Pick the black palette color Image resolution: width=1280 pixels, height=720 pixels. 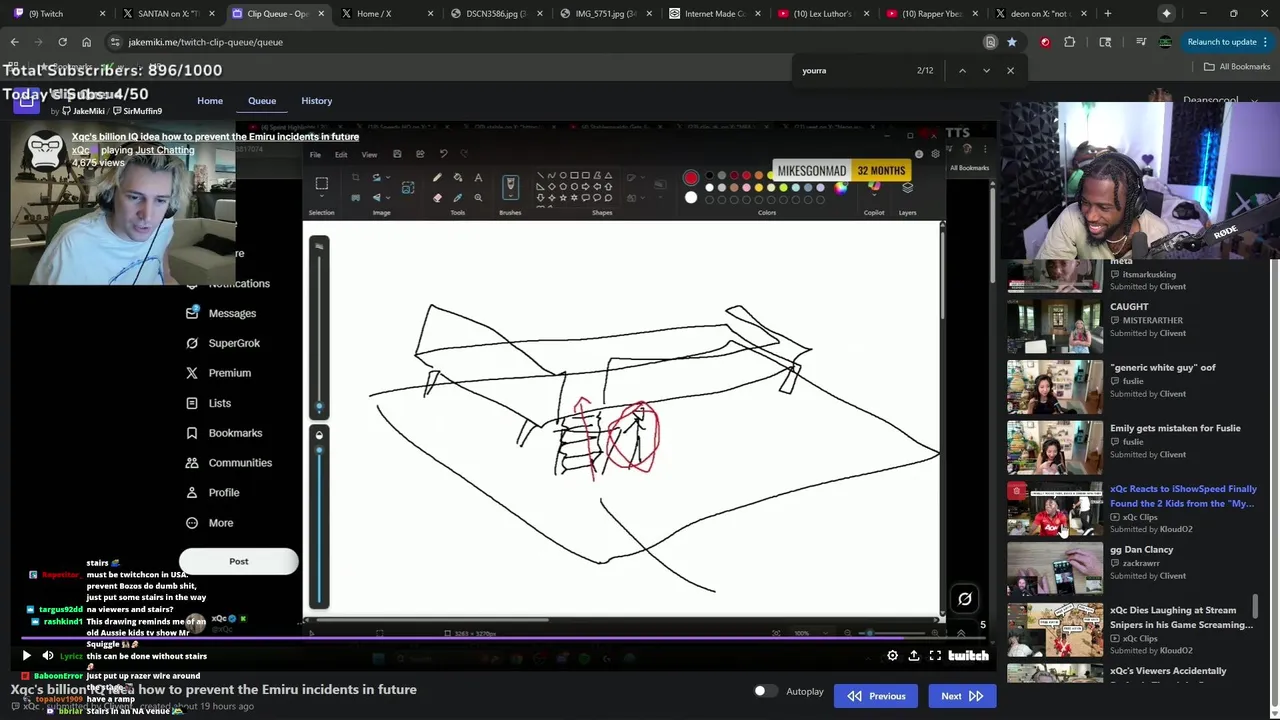click(710, 177)
